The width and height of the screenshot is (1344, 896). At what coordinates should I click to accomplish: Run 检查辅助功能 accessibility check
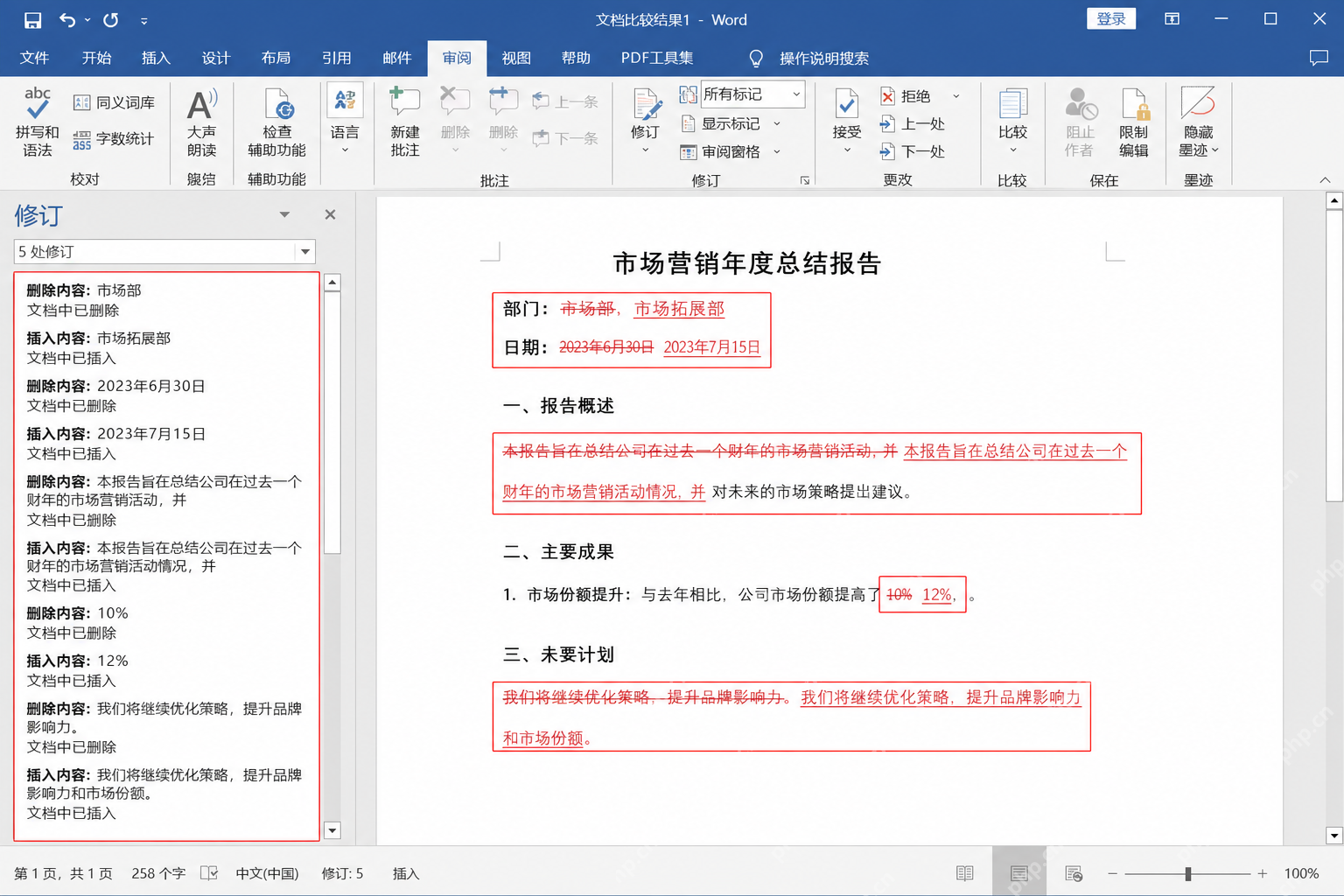[x=277, y=122]
